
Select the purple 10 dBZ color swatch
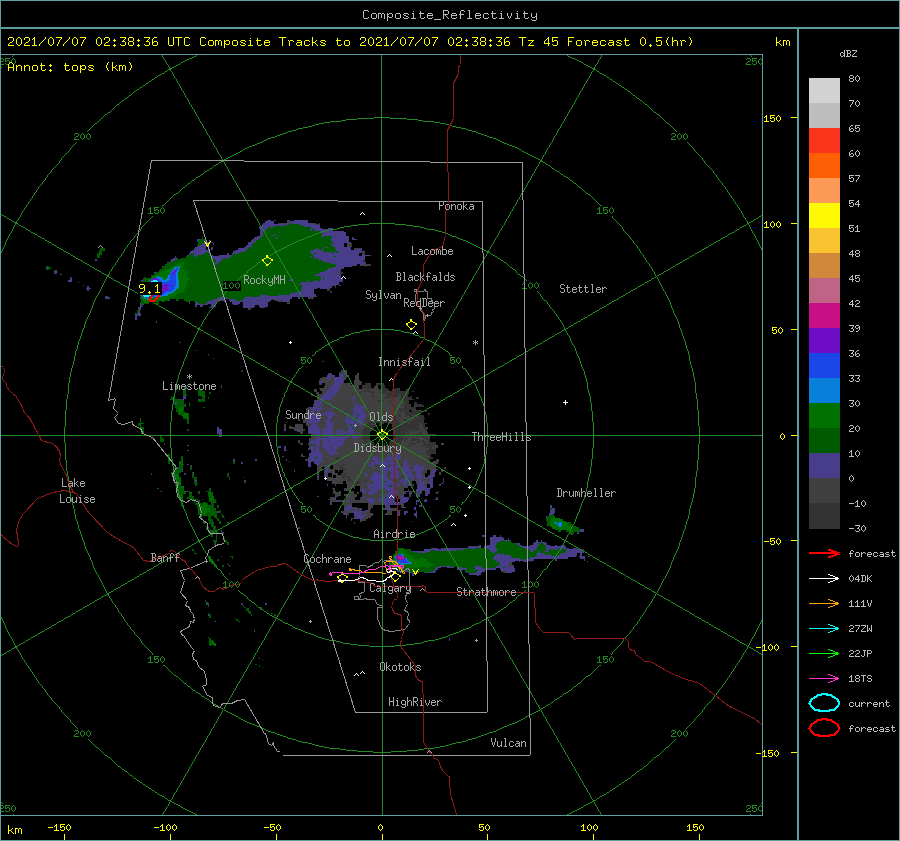(x=824, y=465)
